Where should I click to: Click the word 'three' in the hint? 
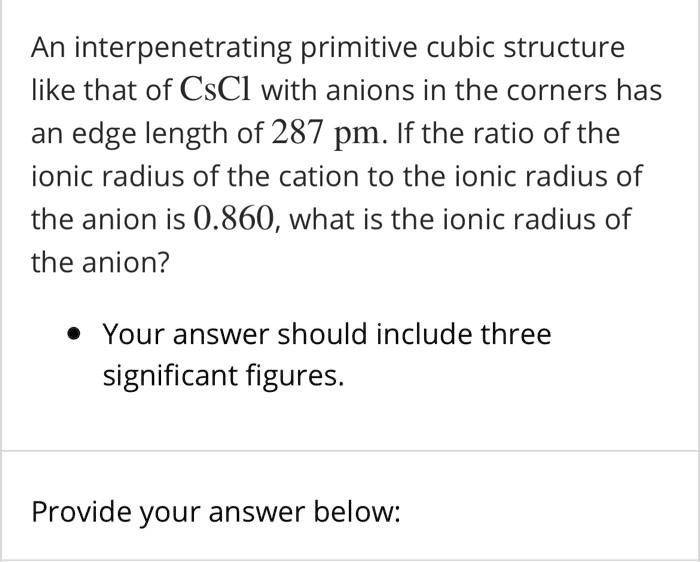coord(516,334)
